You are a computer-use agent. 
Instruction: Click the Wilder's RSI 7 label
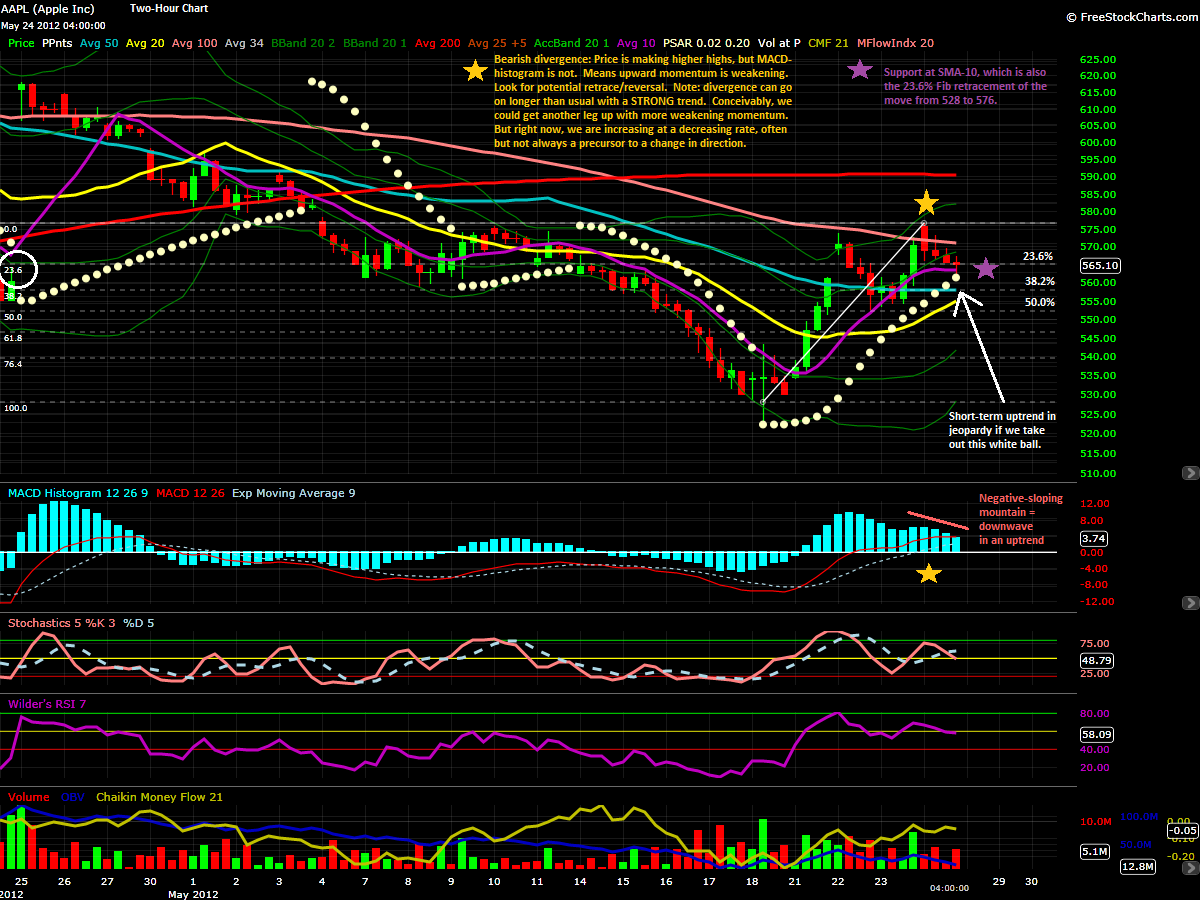point(47,704)
